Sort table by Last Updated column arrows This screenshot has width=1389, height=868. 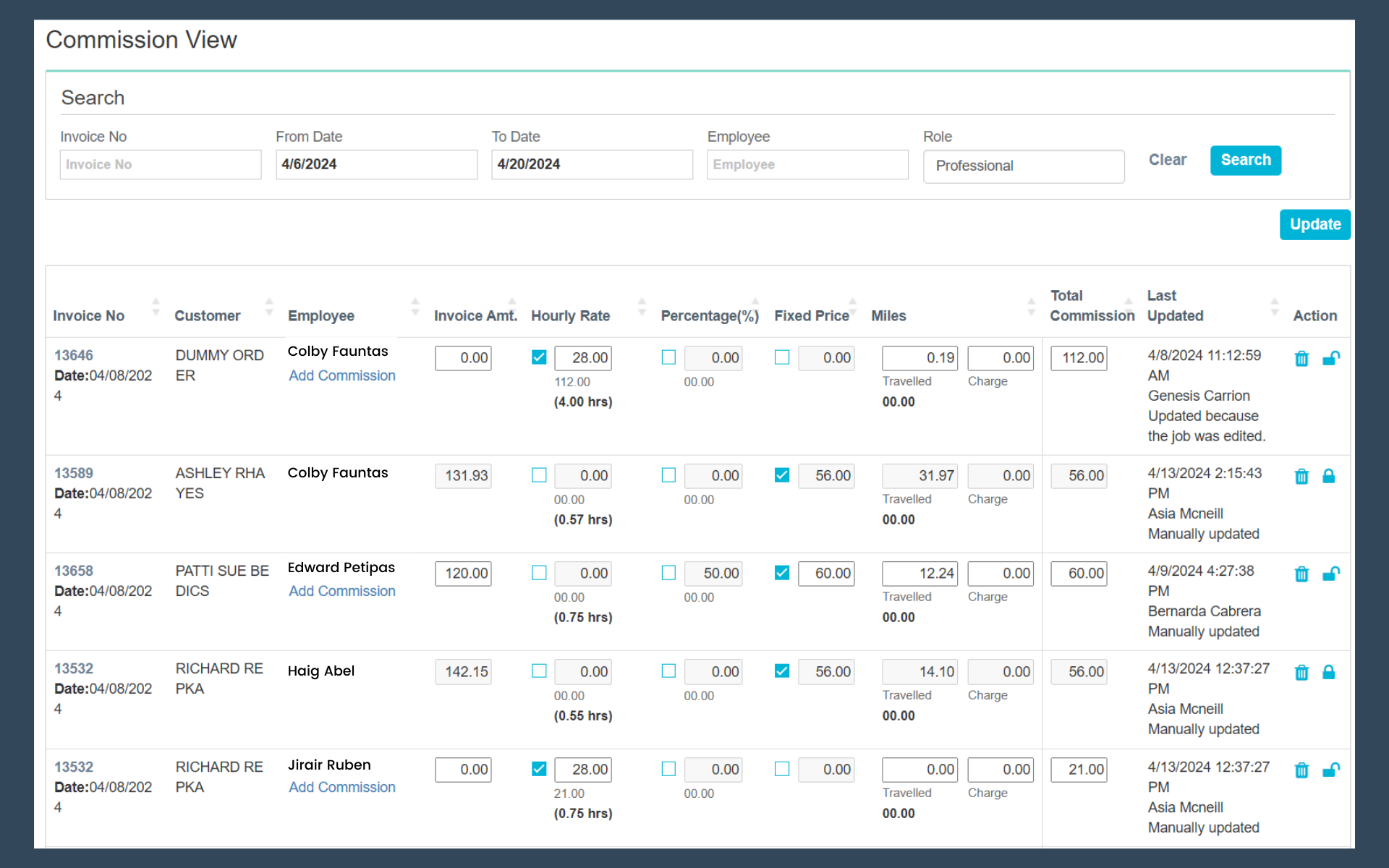pyautogui.click(x=1275, y=307)
